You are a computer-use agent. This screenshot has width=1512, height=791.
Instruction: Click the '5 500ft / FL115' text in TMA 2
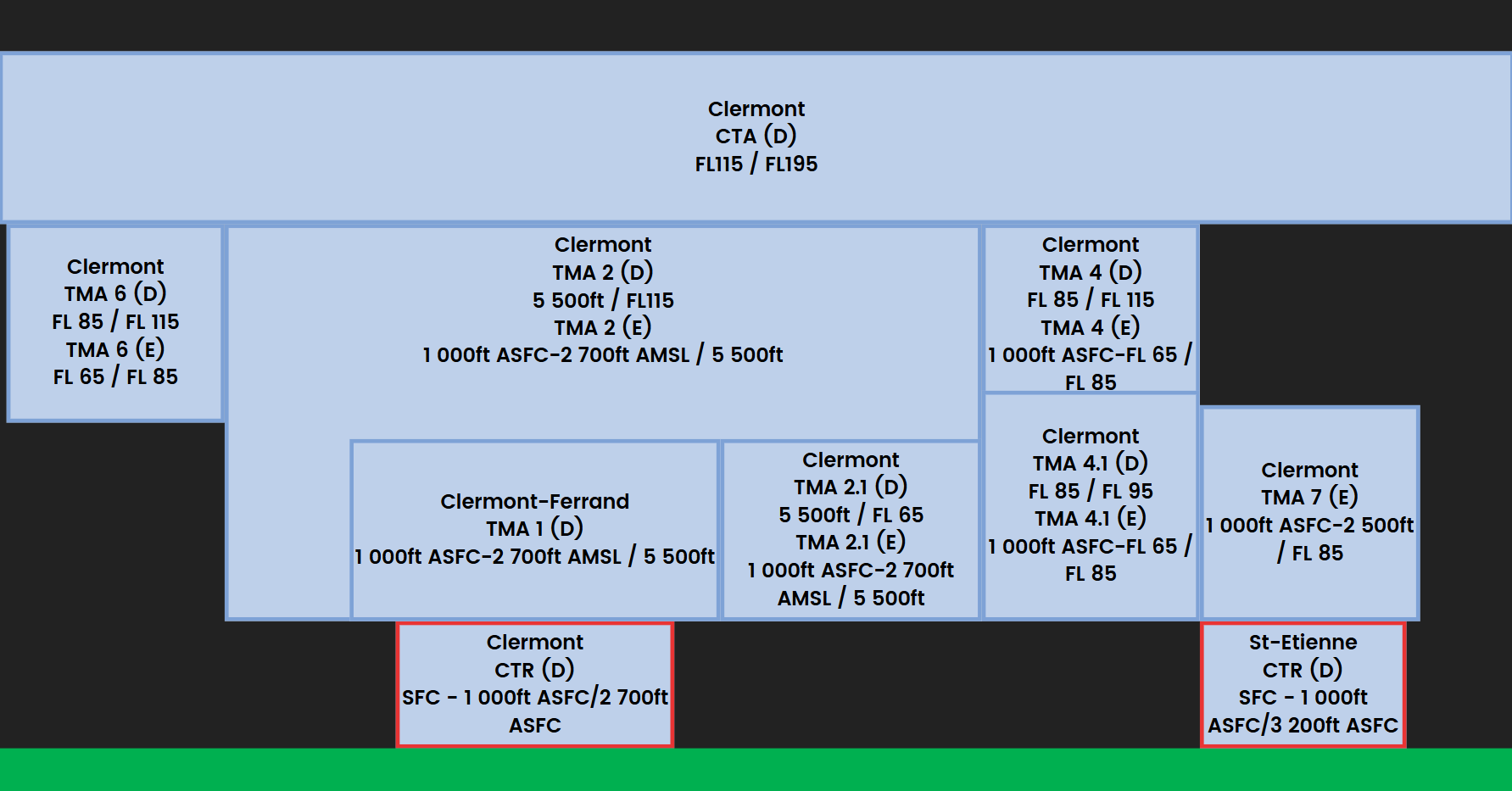point(603,300)
